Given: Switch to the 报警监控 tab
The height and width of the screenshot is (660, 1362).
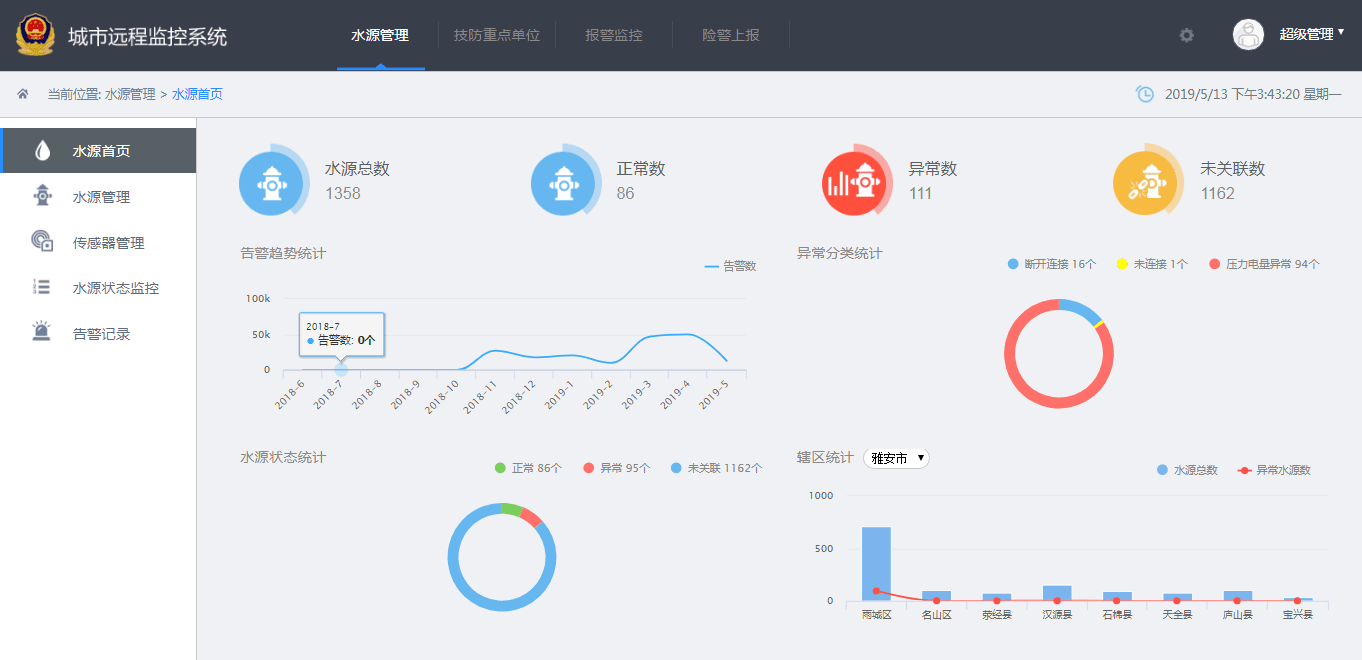Looking at the screenshot, I should point(613,34).
